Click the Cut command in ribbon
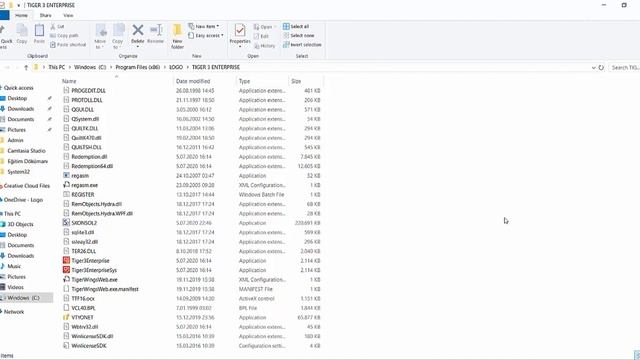The width and height of the screenshot is (640, 360). click(57, 27)
